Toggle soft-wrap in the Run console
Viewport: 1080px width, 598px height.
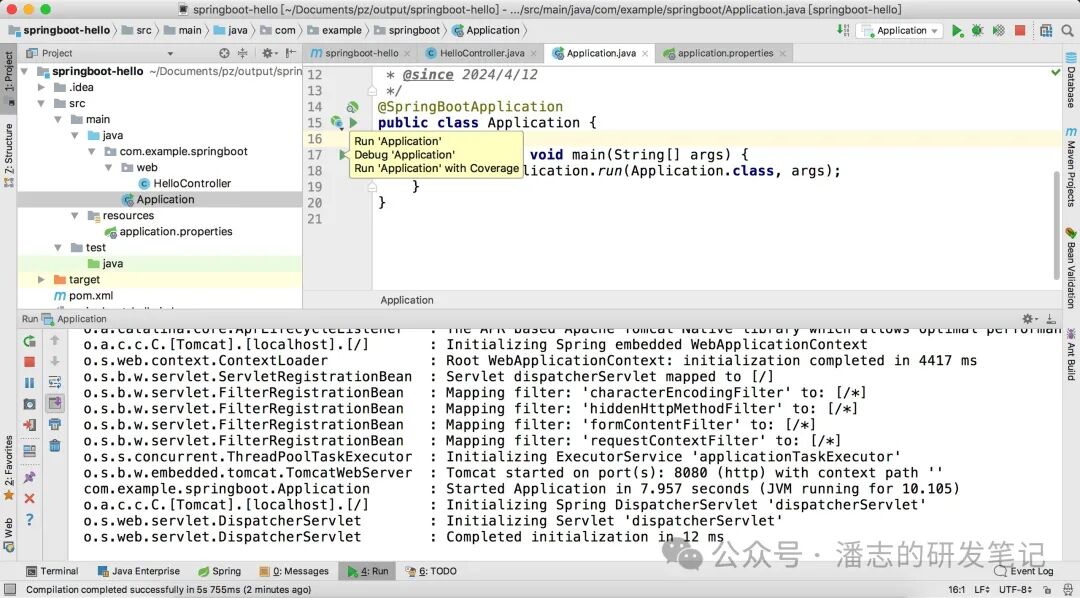pyautogui.click(x=55, y=382)
